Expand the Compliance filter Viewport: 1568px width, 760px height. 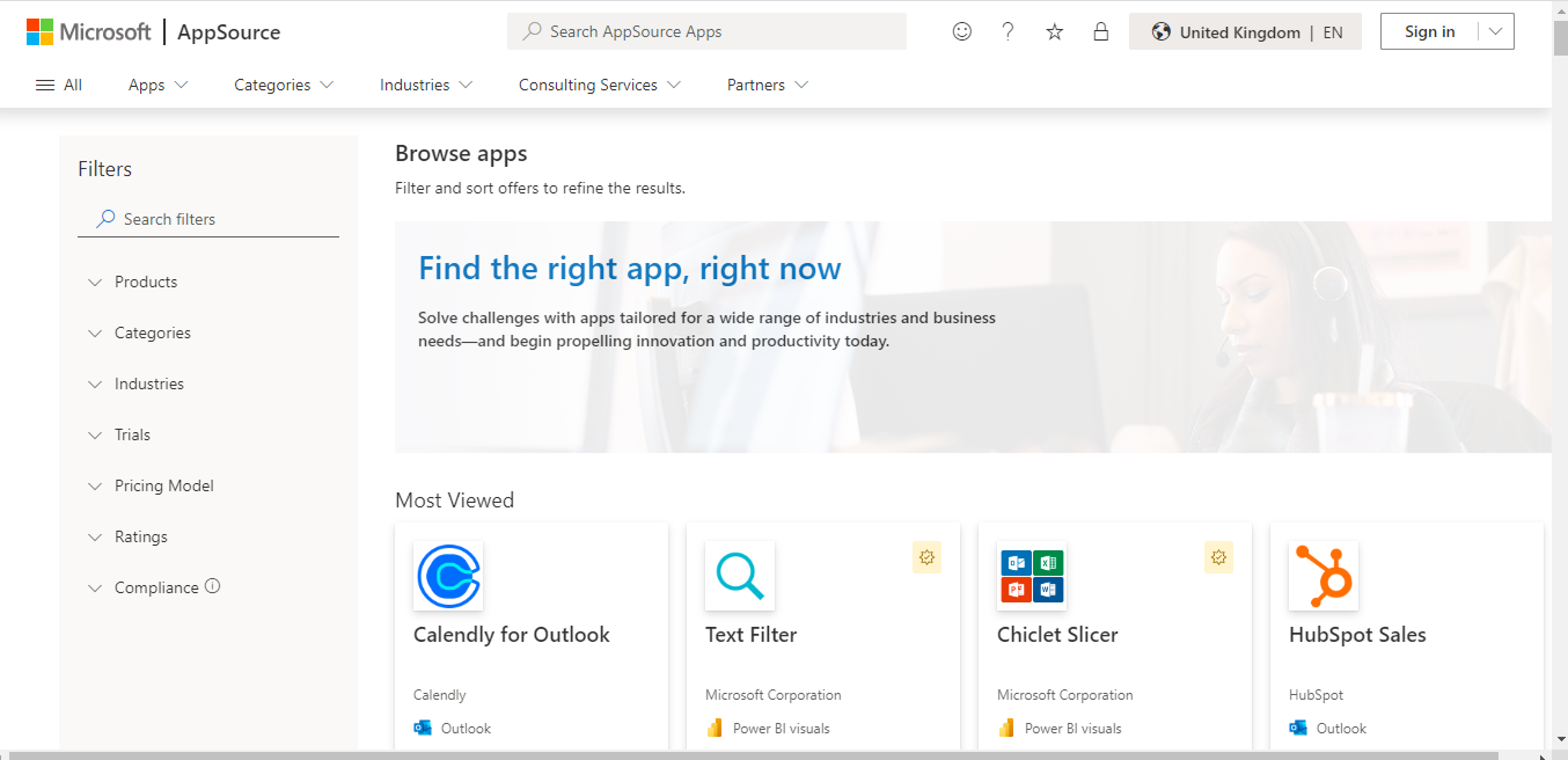144,588
